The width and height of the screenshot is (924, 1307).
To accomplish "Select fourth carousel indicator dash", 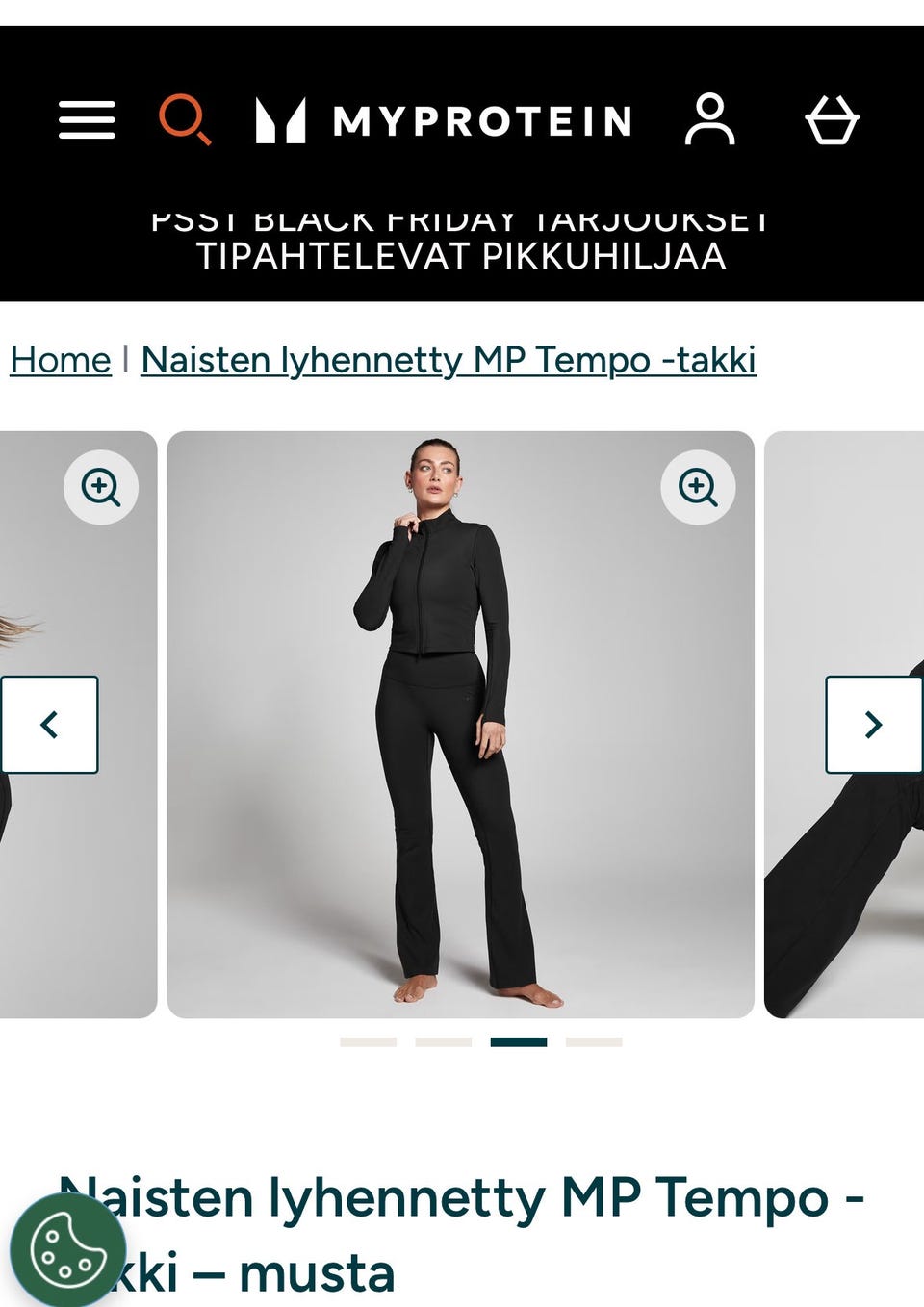I will coord(594,1042).
